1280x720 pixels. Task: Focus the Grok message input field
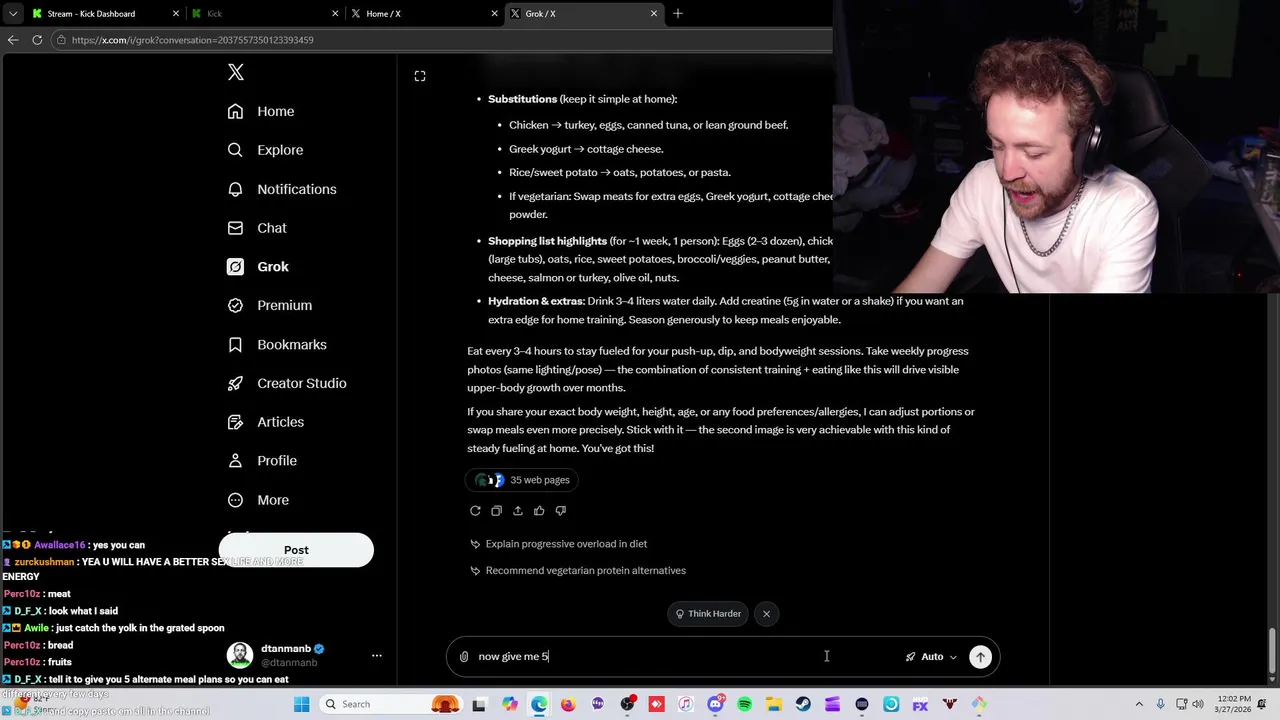click(x=685, y=657)
